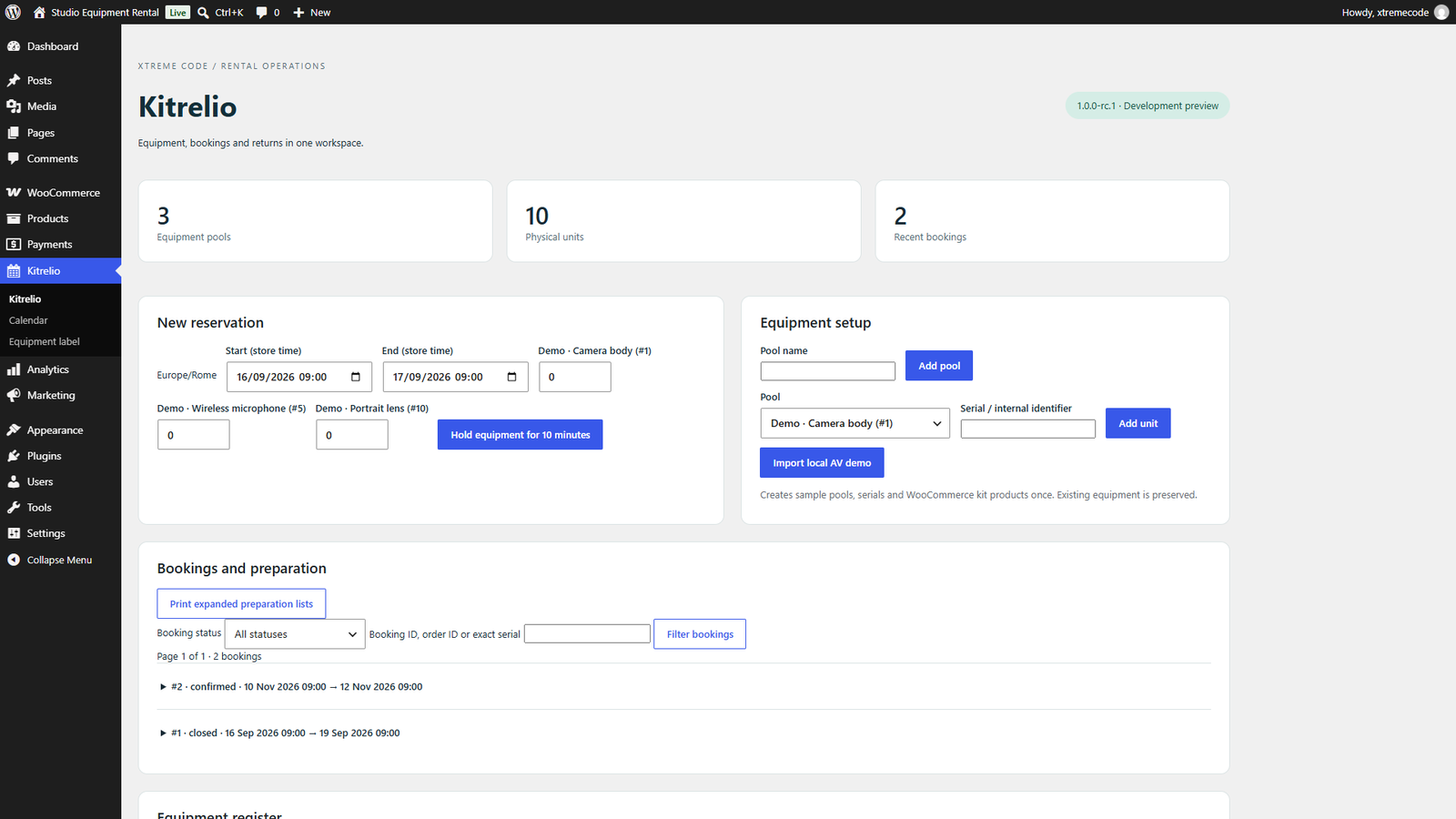Viewport: 1456px width, 819px height.
Task: Click Hold equipment for 10 minutes button
Action: coord(520,435)
